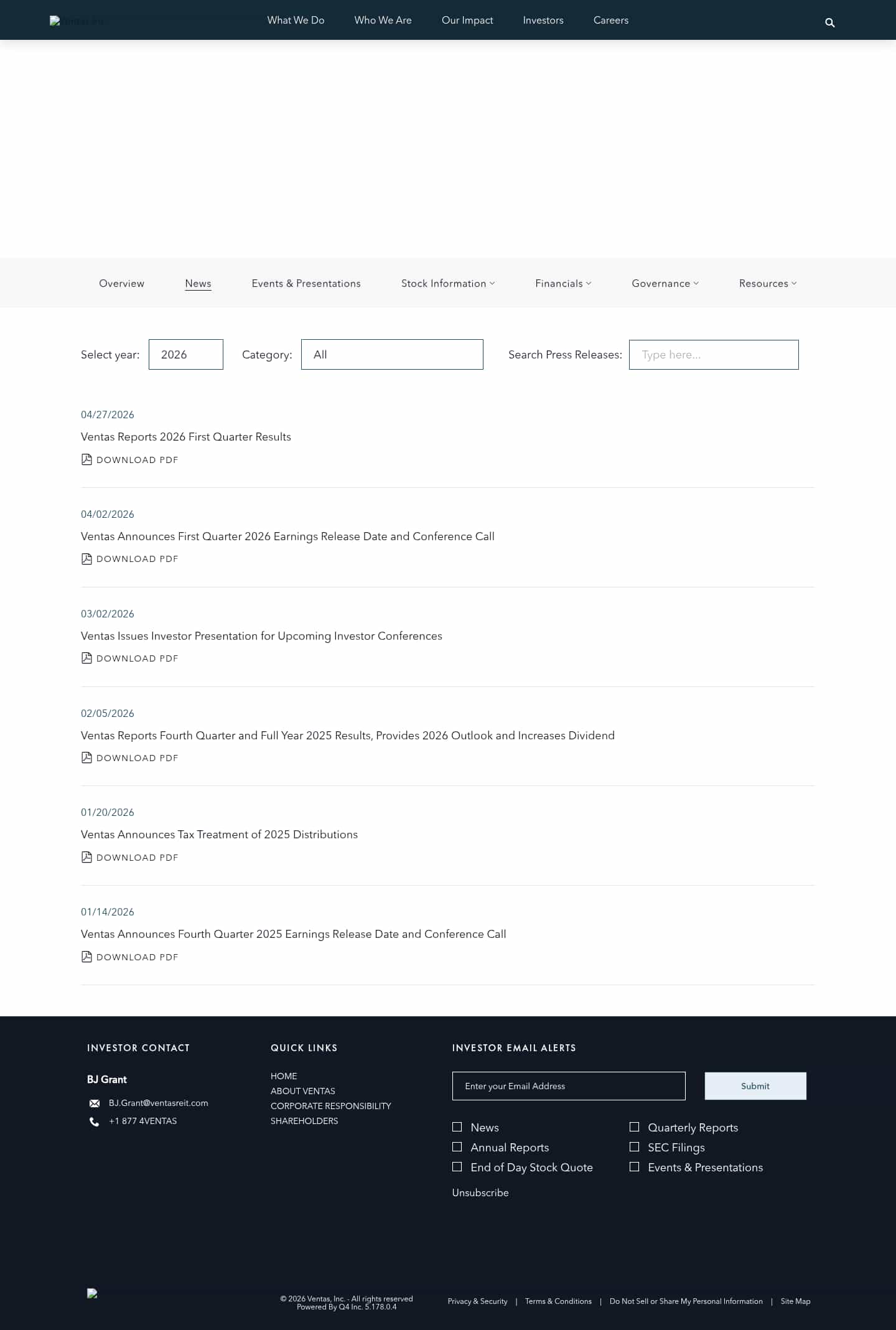Enable End of Day Stock Quote alerts
Screen dimensions: 896x1330
[x=457, y=1166]
